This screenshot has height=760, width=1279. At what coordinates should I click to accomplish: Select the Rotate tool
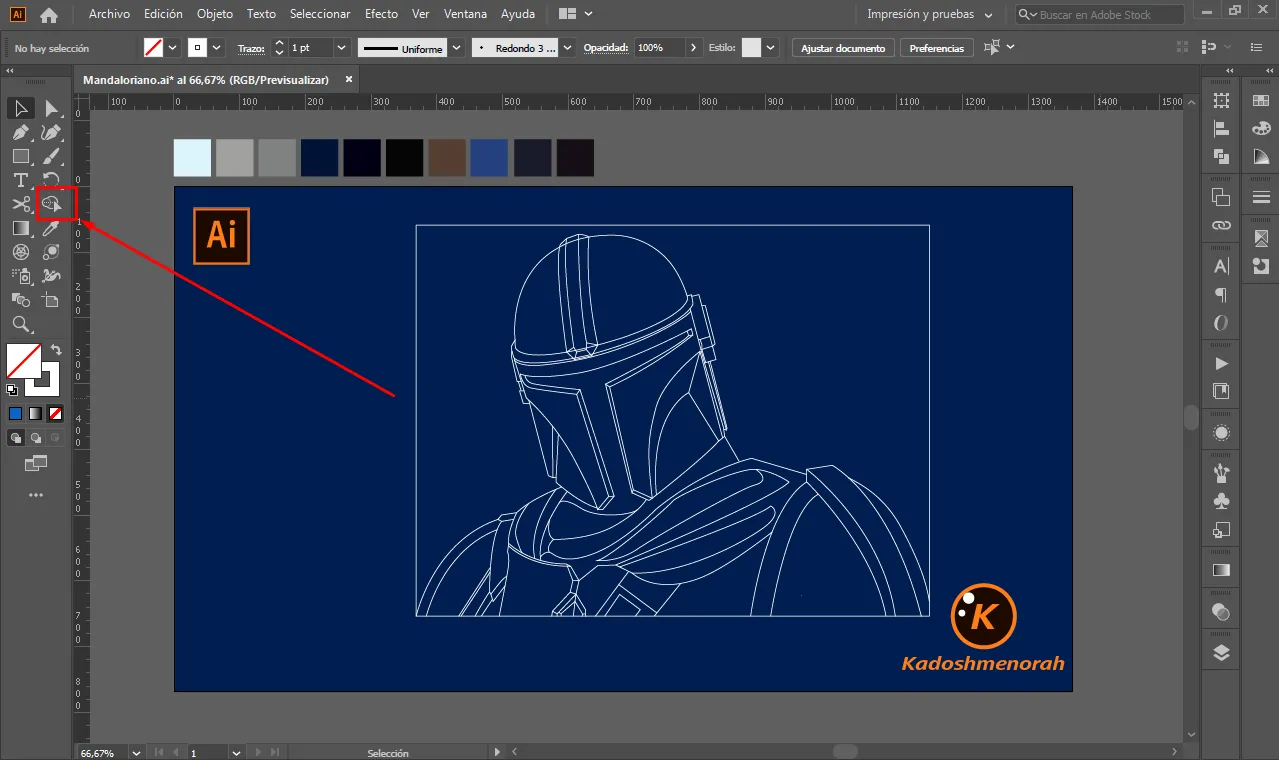(x=51, y=180)
